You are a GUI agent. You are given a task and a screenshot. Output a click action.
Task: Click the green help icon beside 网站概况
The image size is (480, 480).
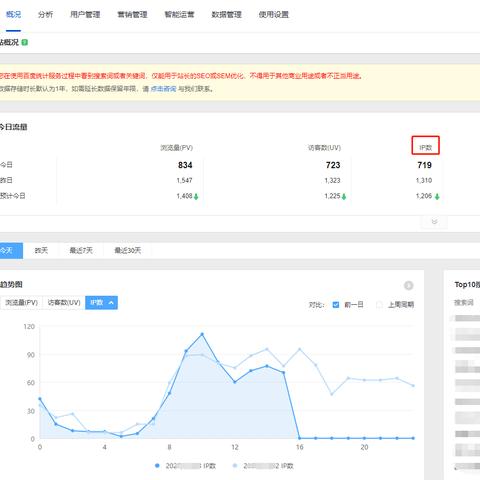tap(25, 42)
